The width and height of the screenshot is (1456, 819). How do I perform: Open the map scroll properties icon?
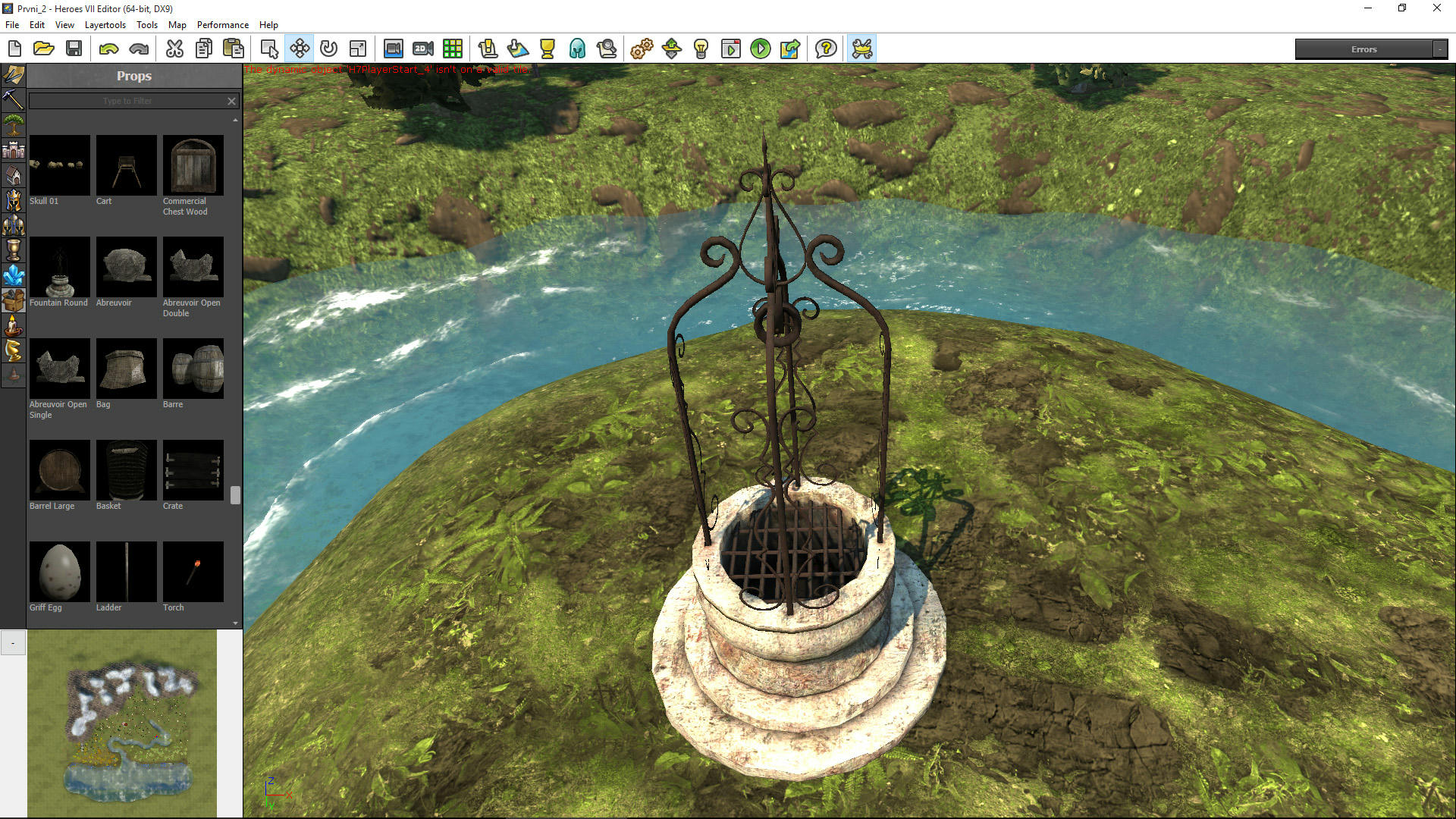(488, 49)
